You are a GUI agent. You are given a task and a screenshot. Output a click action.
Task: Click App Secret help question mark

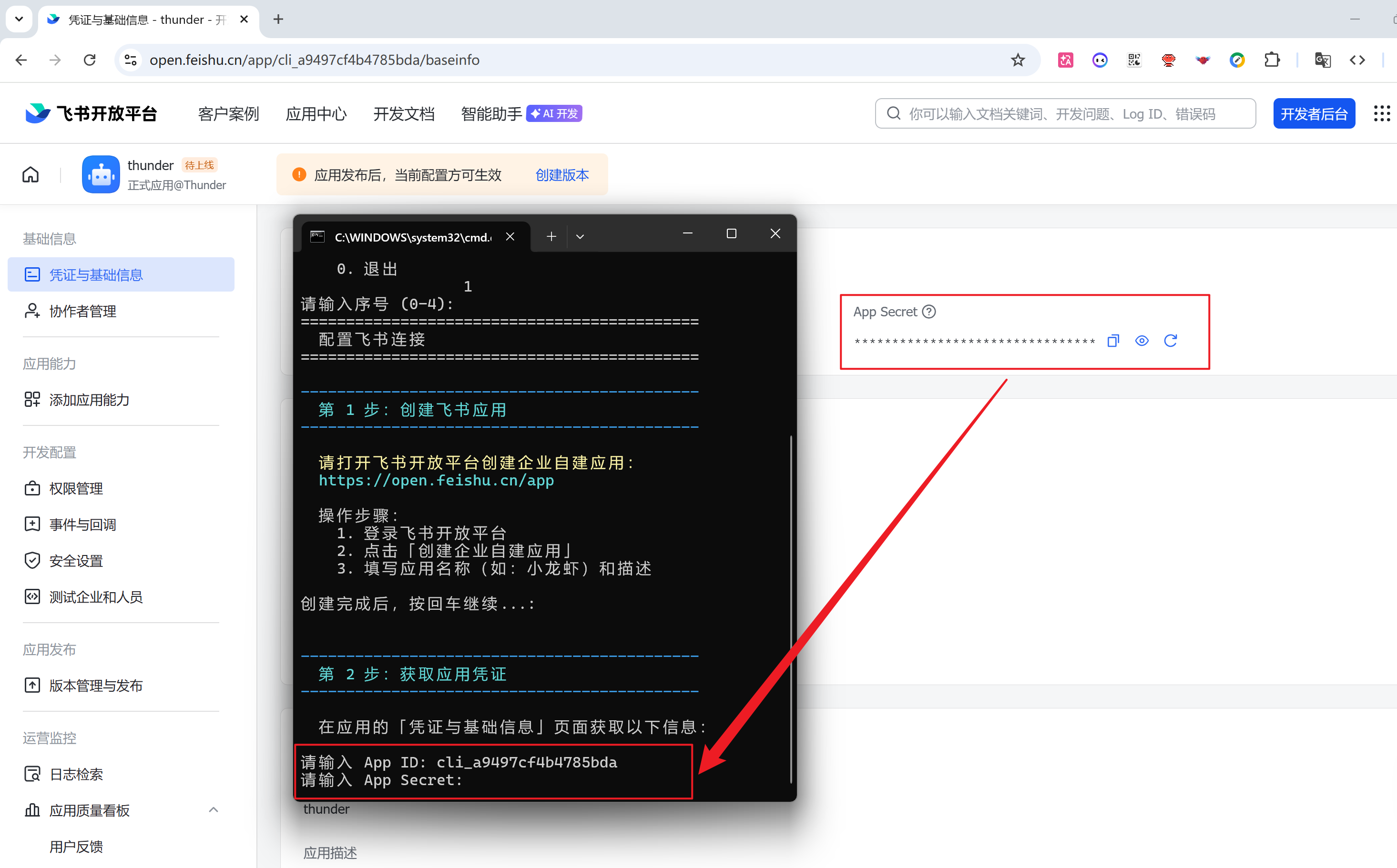(x=928, y=312)
